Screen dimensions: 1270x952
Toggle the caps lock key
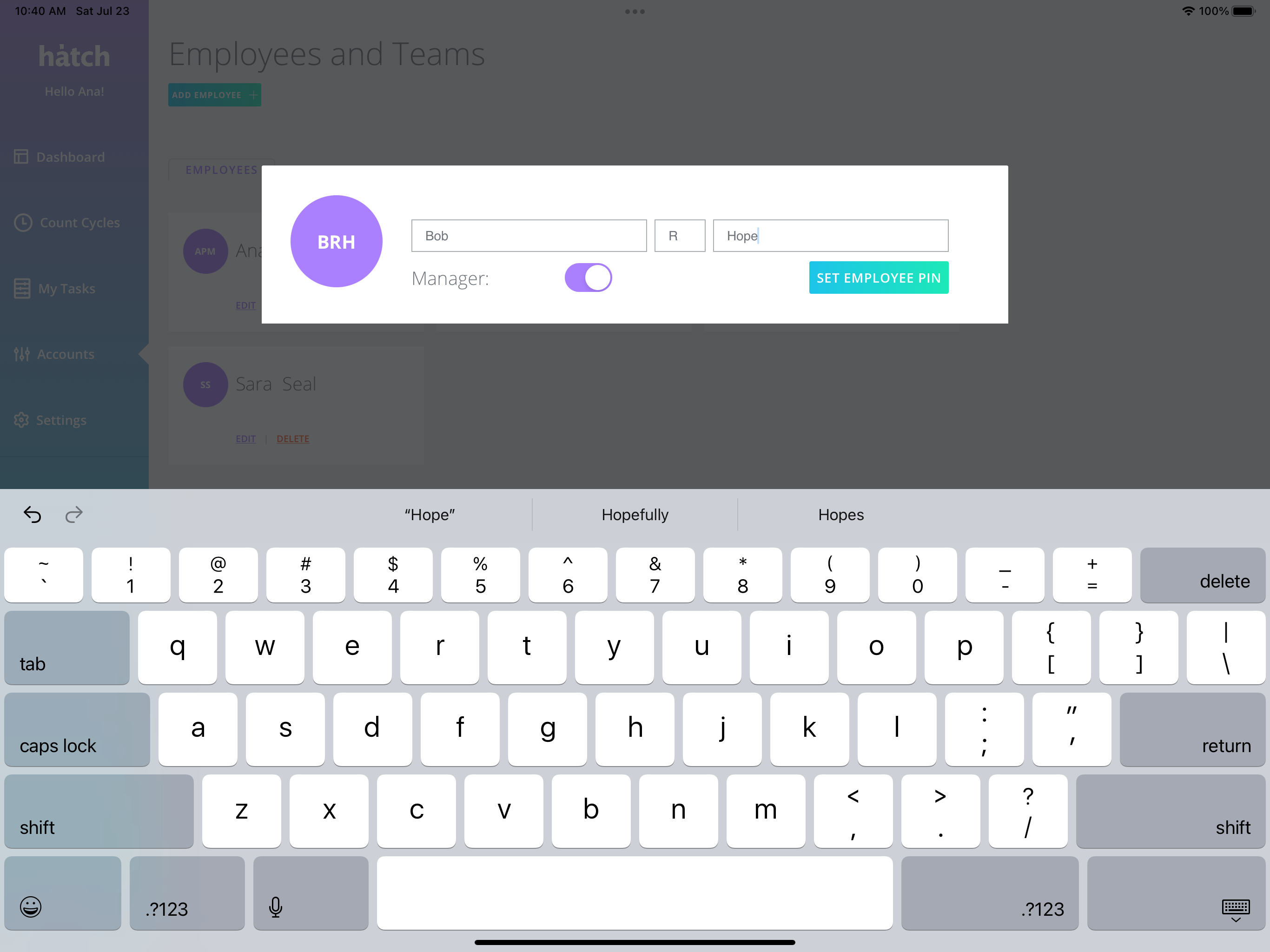click(77, 729)
